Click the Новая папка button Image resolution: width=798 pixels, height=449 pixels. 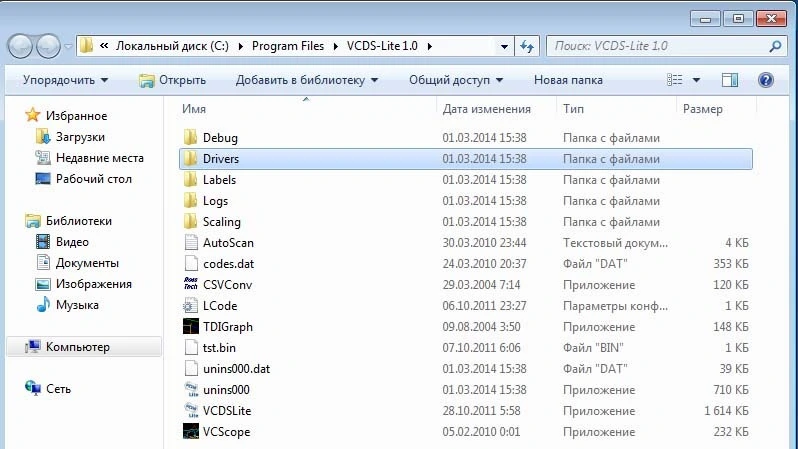pyautogui.click(x=568, y=80)
